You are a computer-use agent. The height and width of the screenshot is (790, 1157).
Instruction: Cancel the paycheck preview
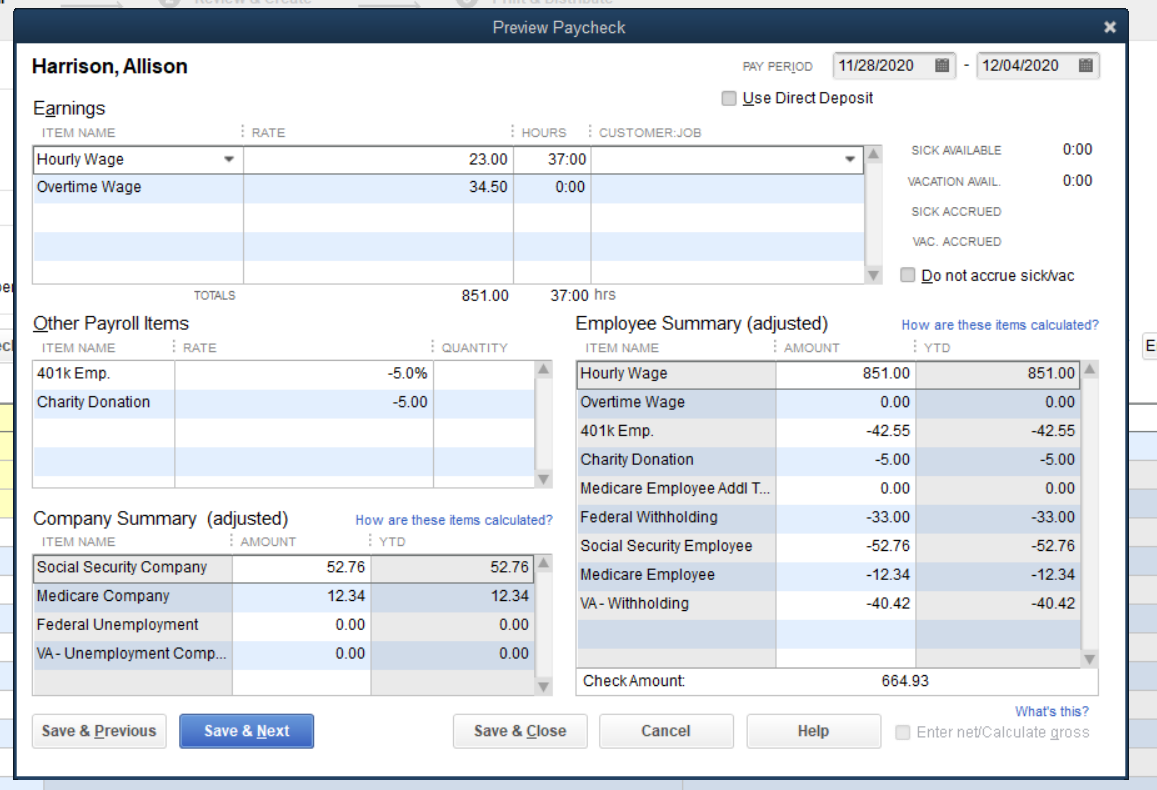(666, 731)
